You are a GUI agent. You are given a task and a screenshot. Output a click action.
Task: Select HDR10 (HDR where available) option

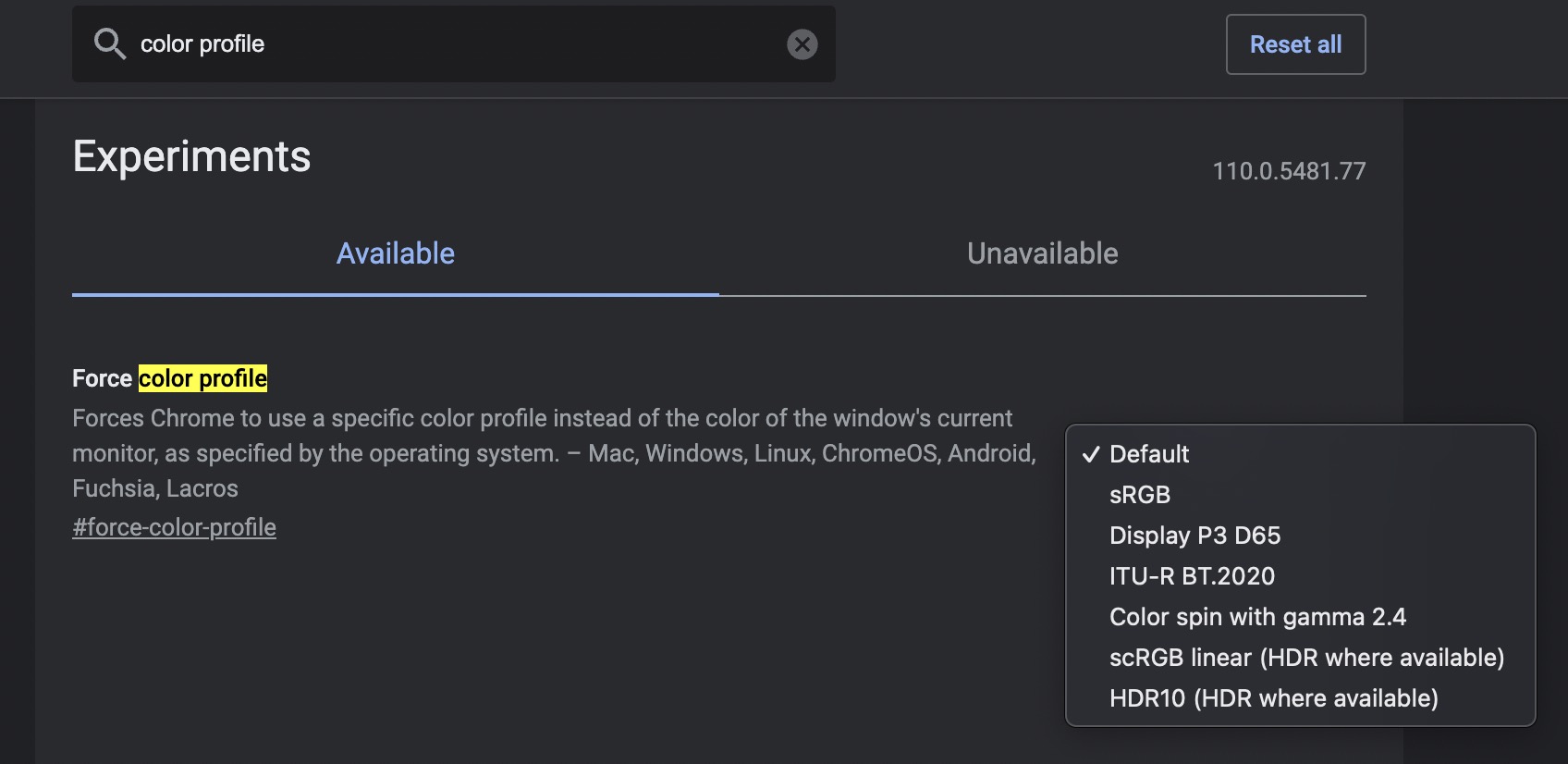click(x=1273, y=698)
